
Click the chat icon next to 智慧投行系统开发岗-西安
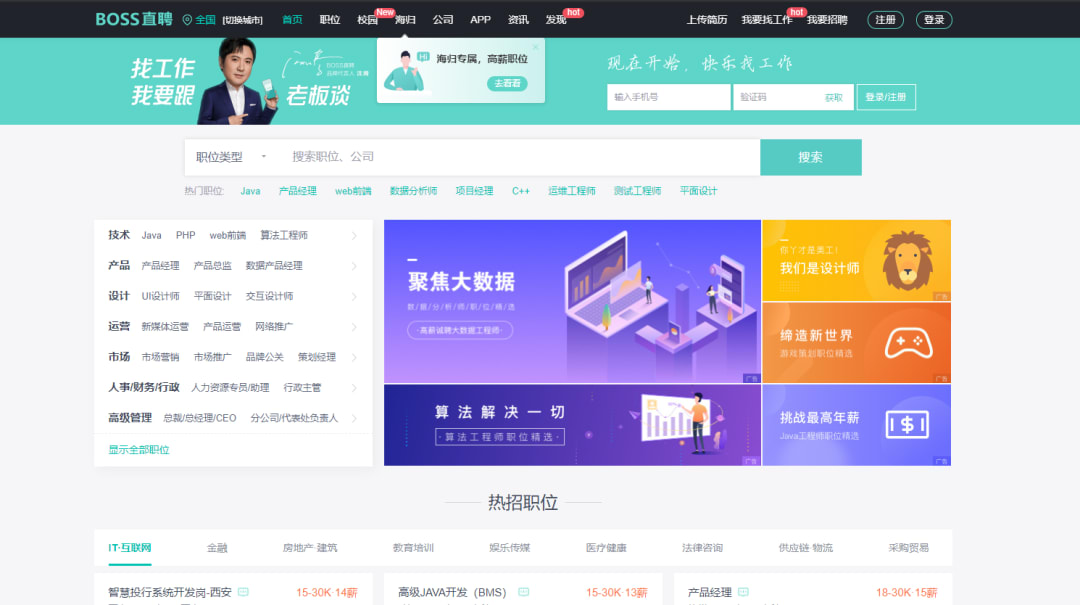[x=243, y=592]
